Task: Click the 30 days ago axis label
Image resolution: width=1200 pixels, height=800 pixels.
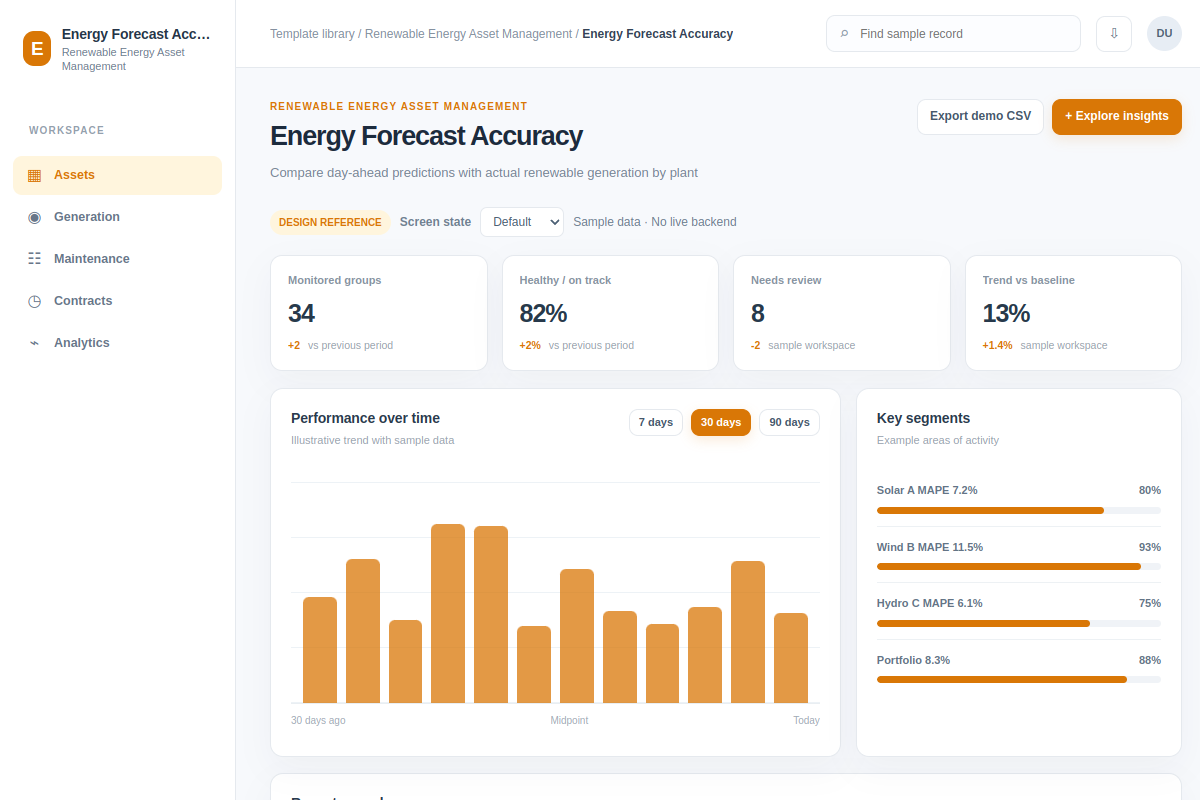Action: click(318, 720)
